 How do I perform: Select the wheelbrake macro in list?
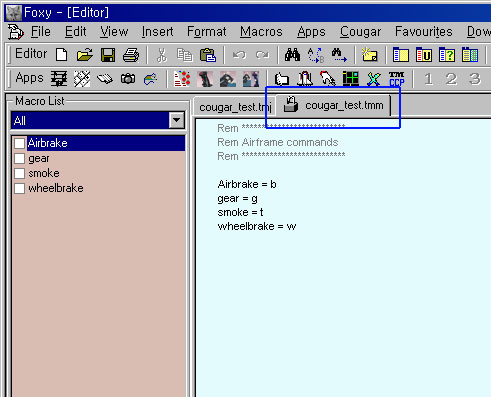pos(56,188)
